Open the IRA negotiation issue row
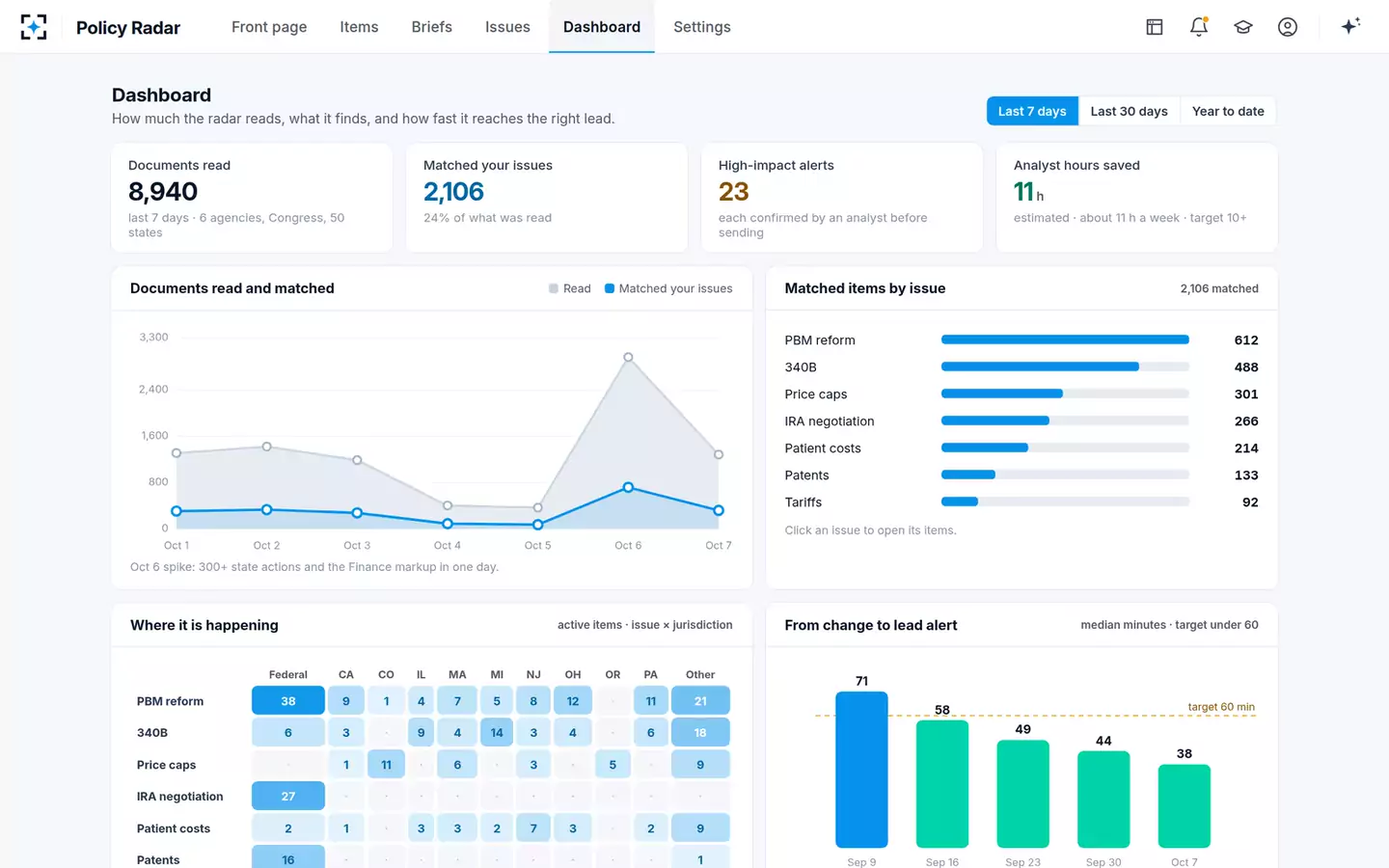Screen dimensions: 1389x868 [x=1021, y=421]
